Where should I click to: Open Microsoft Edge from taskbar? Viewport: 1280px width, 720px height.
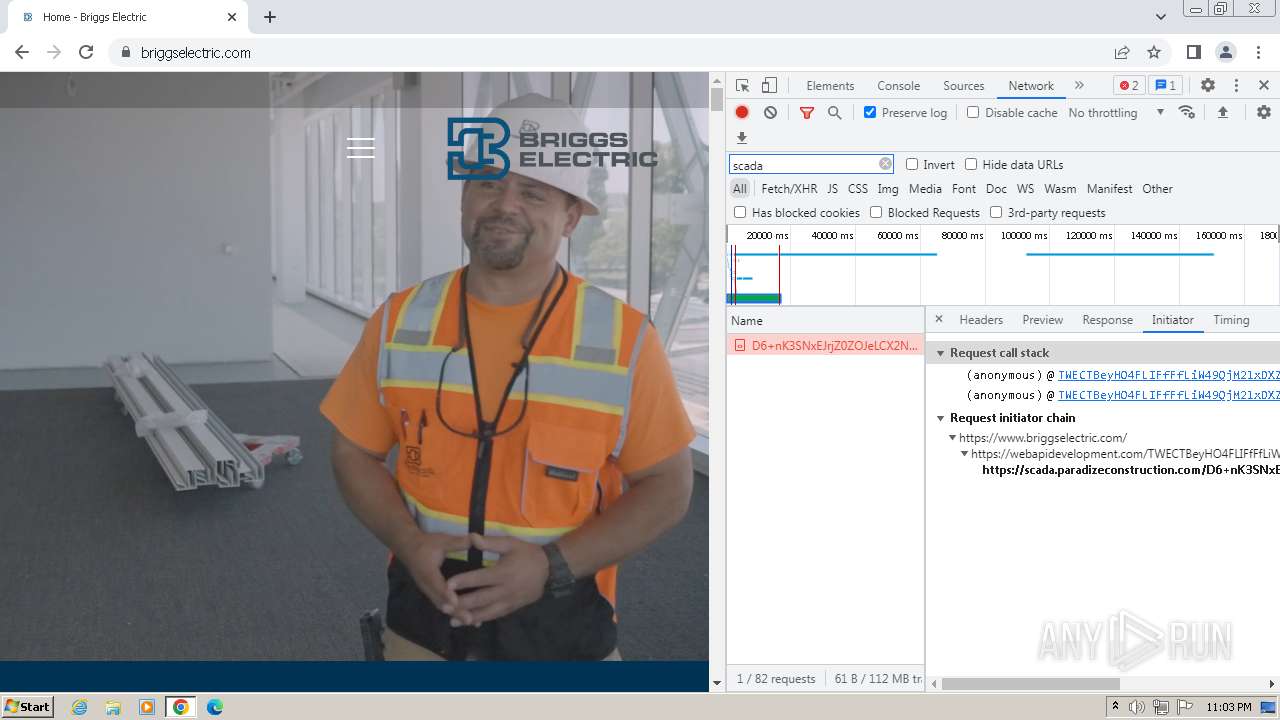click(214, 707)
